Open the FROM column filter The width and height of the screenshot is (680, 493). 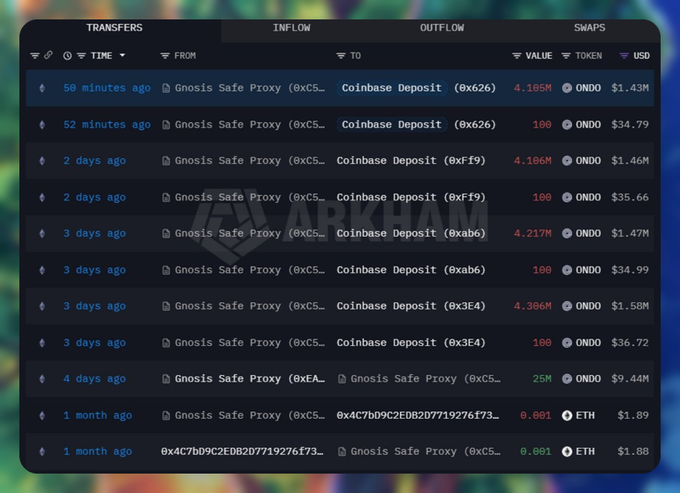tap(165, 56)
